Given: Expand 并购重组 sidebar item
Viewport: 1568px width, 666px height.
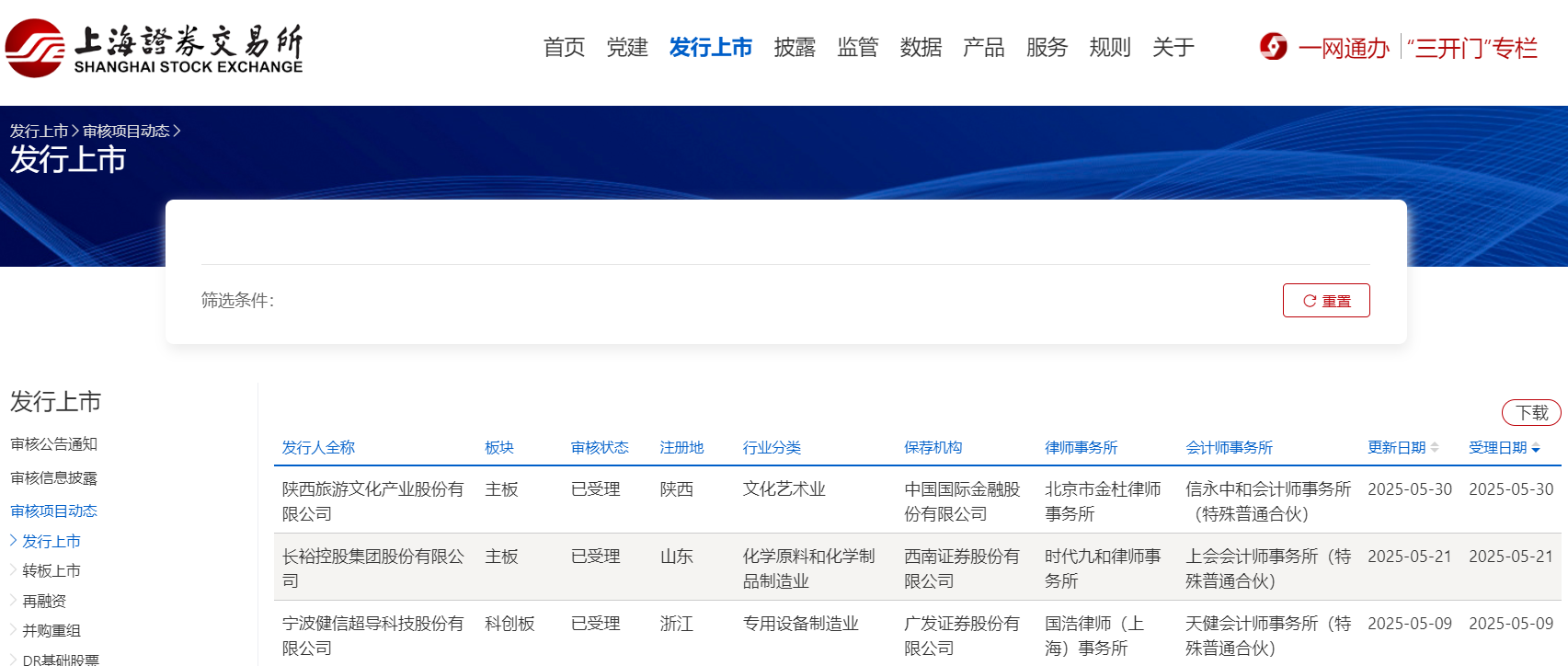Looking at the screenshot, I should (x=52, y=631).
